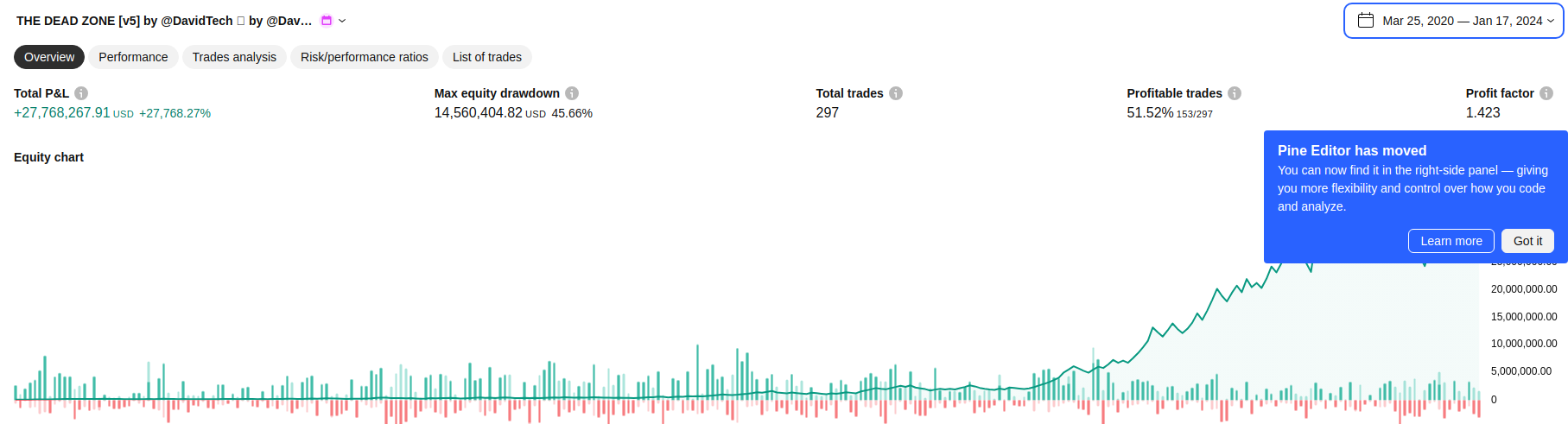This screenshot has width=1568, height=424.
Task: Show the List of trades tab
Action: (487, 57)
